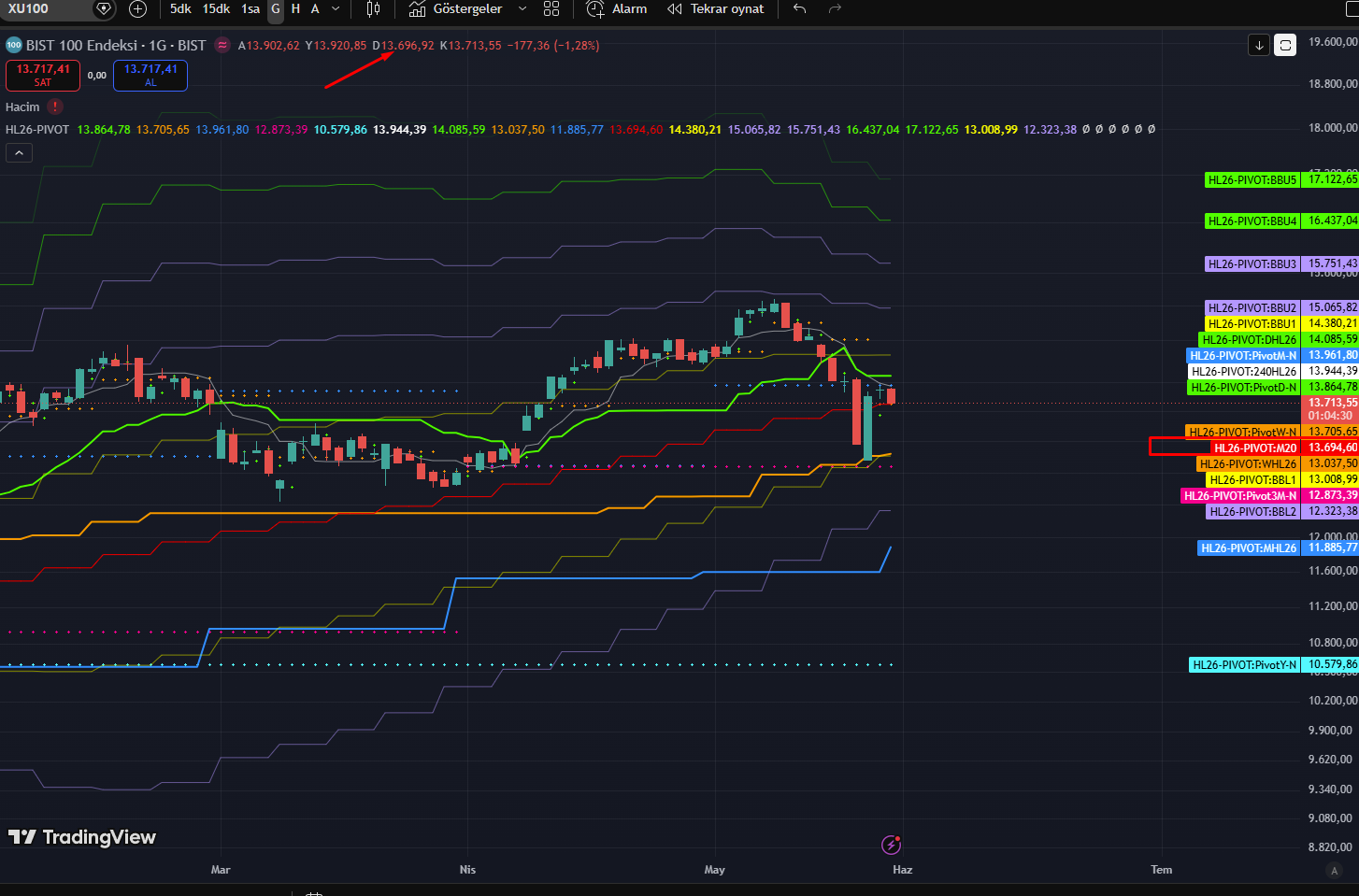Click the Mar label on the time axis

click(x=221, y=870)
